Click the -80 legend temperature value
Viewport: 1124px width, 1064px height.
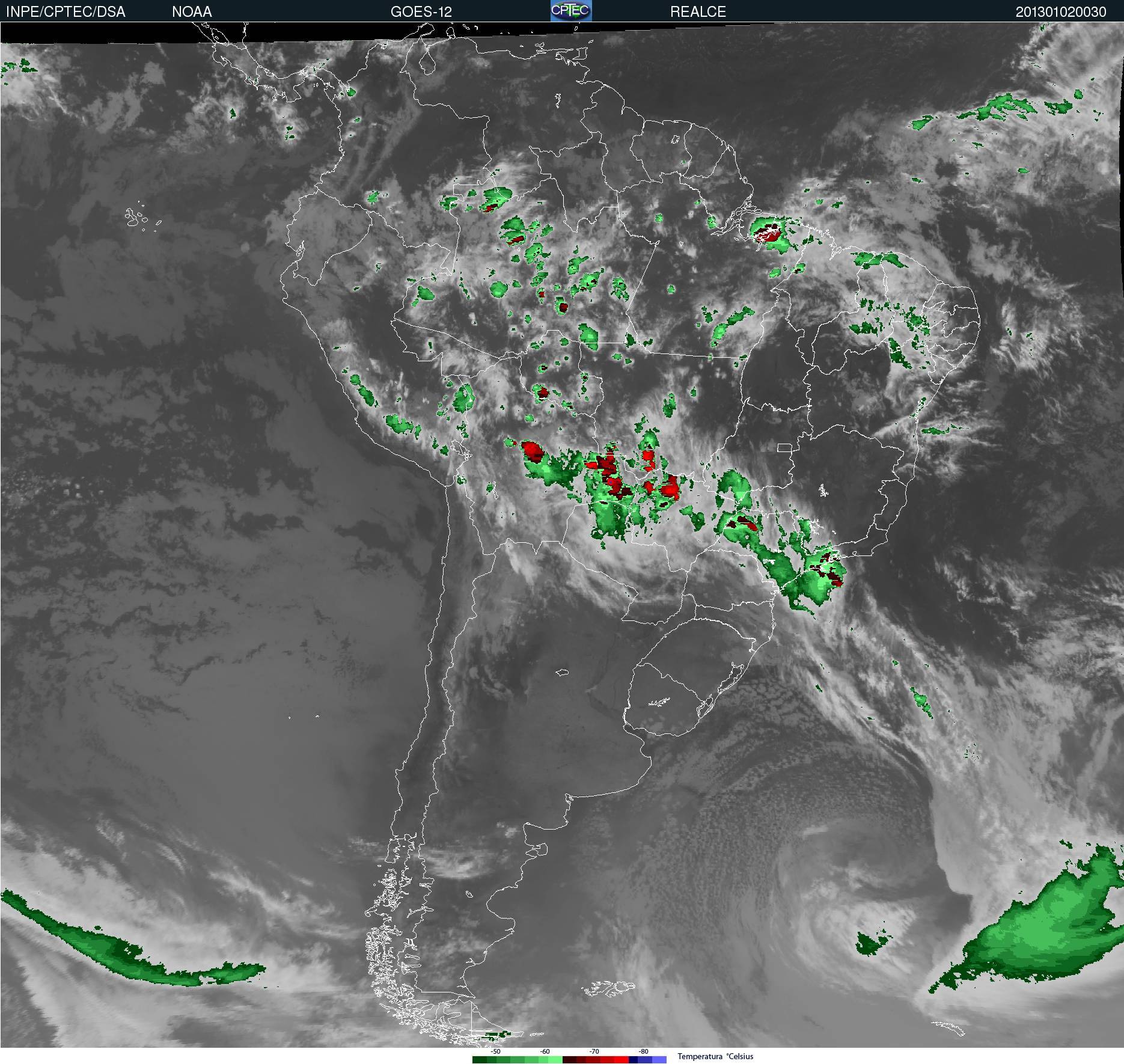[644, 1051]
